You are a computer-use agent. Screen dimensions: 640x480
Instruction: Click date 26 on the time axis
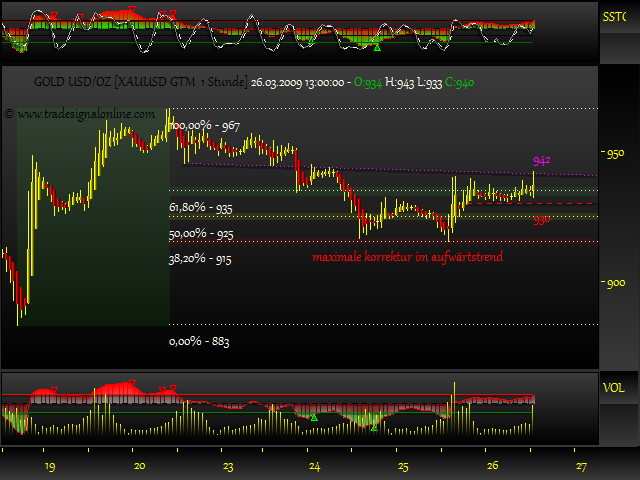click(493, 466)
